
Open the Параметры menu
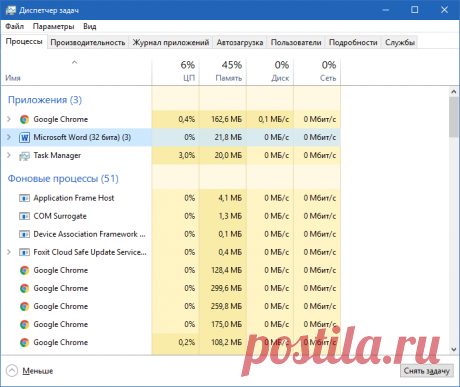(x=53, y=26)
